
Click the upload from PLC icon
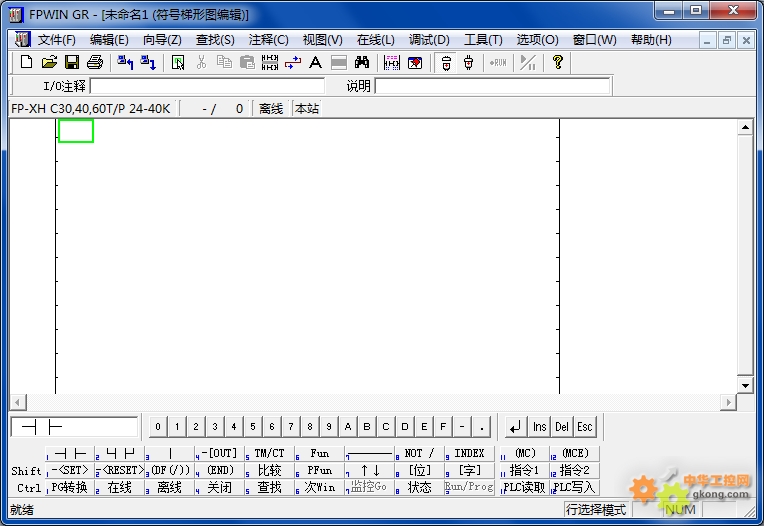[x=125, y=62]
